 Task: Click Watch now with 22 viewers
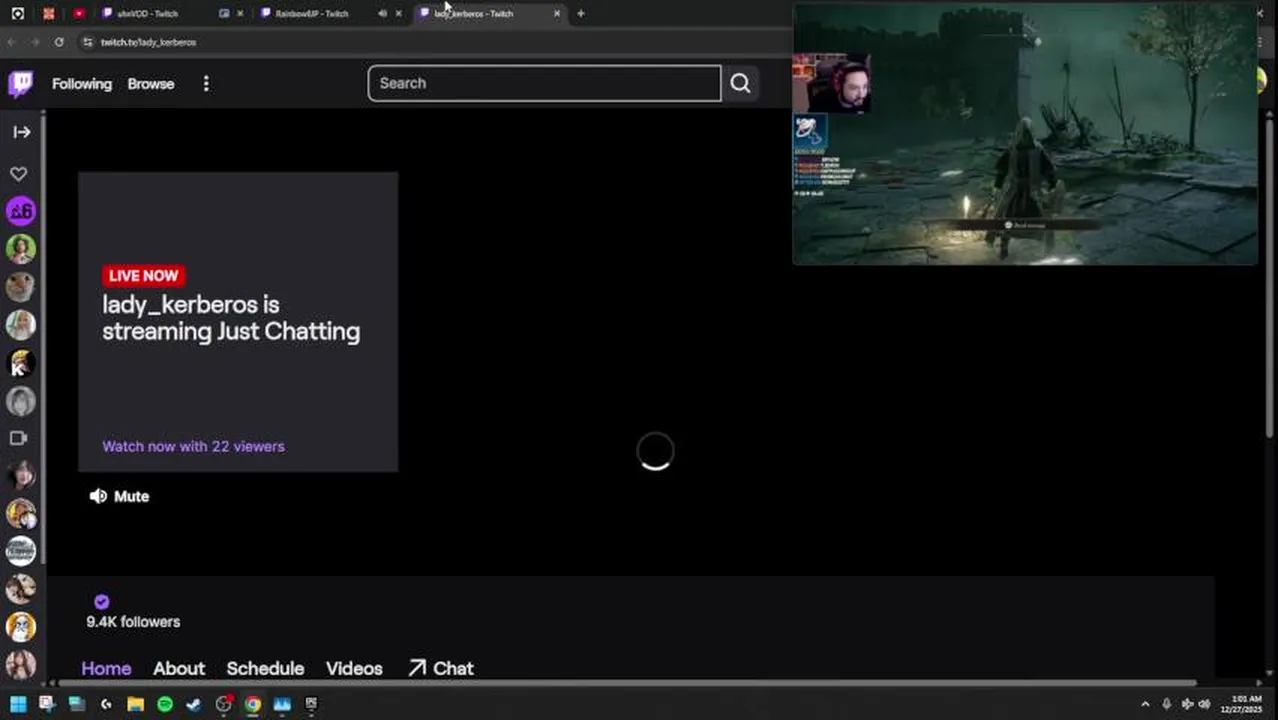pos(193,446)
